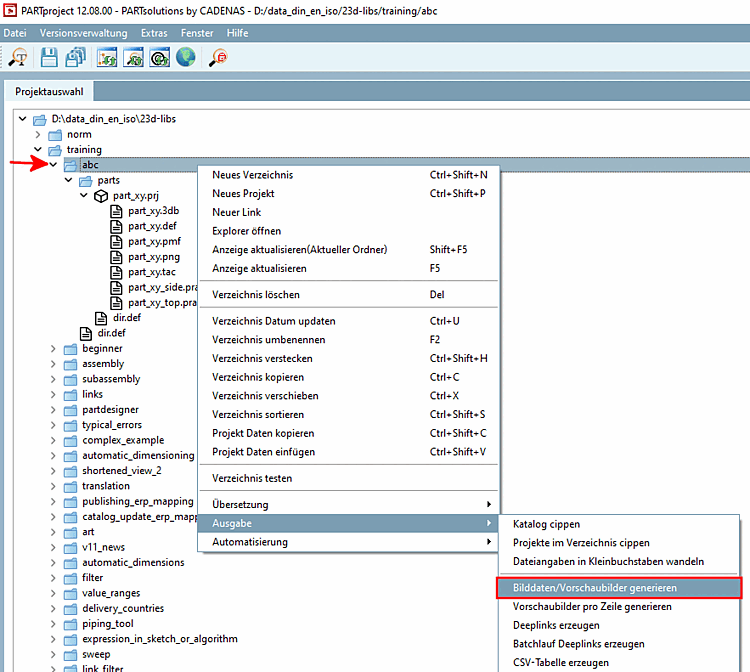This screenshot has height=672, width=750.
Task: Select the expression_in_sketch_or_algorithm row
Action: 160,639
